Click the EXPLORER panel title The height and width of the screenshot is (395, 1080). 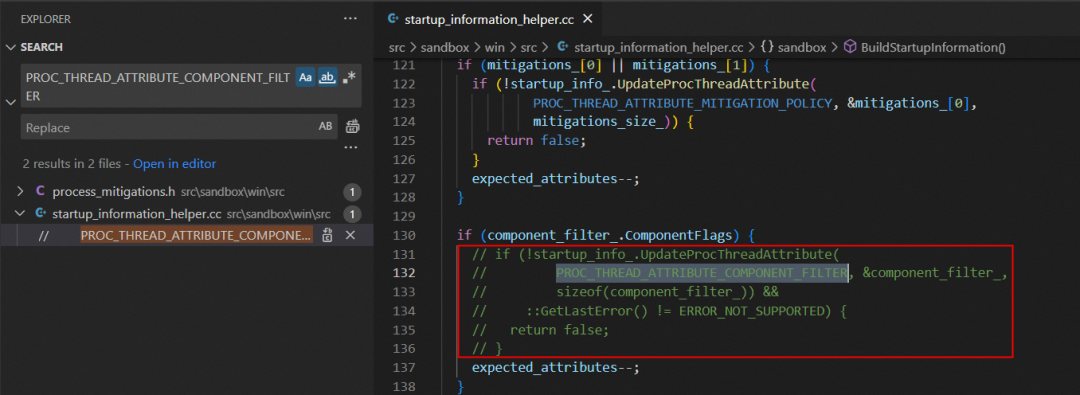click(x=45, y=19)
